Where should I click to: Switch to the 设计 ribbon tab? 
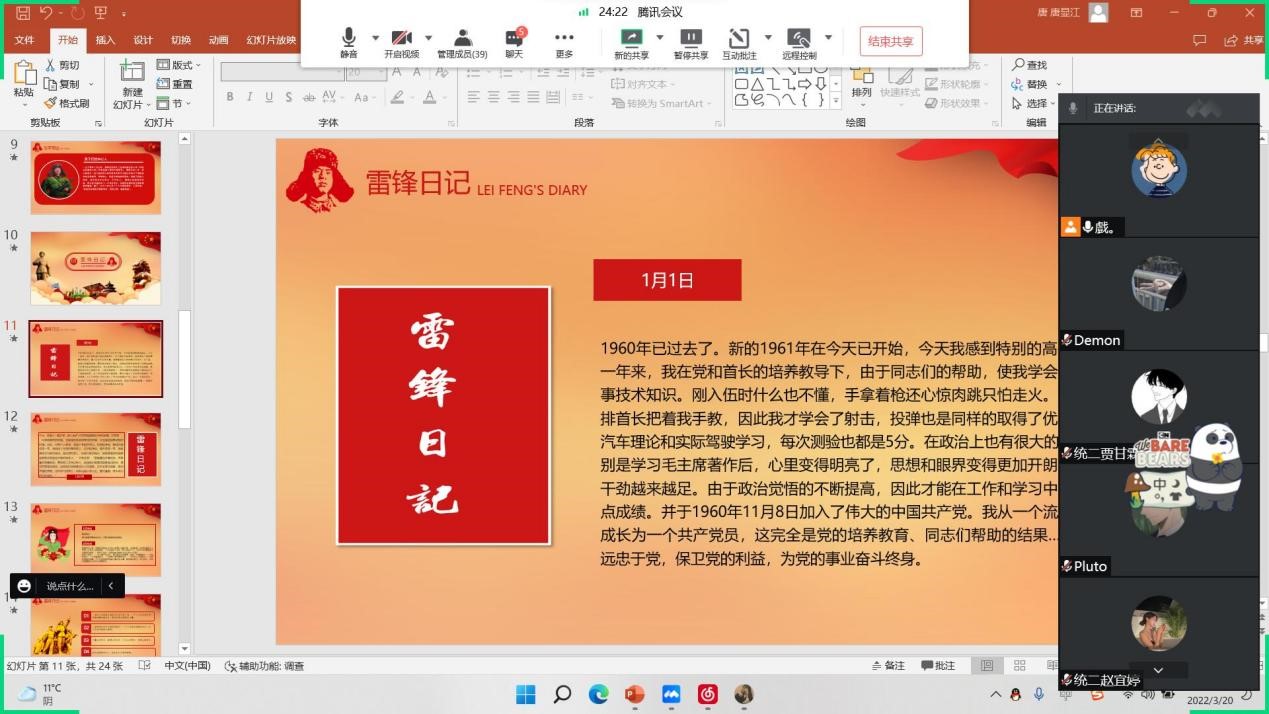[143, 40]
